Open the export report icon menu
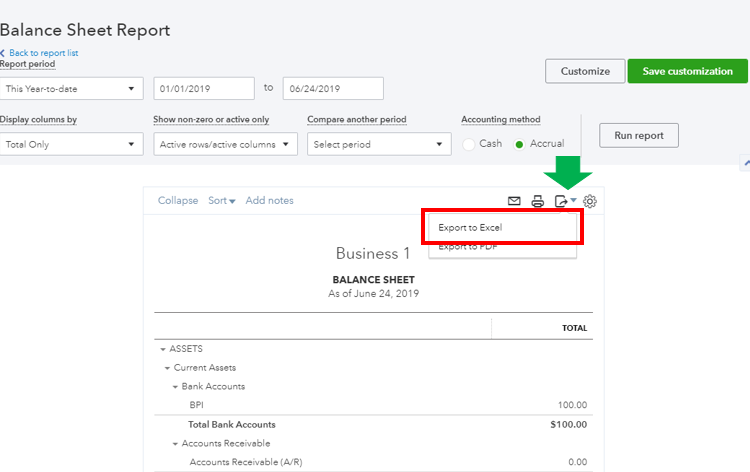Screen dimensions: 750x472 click(x=564, y=201)
